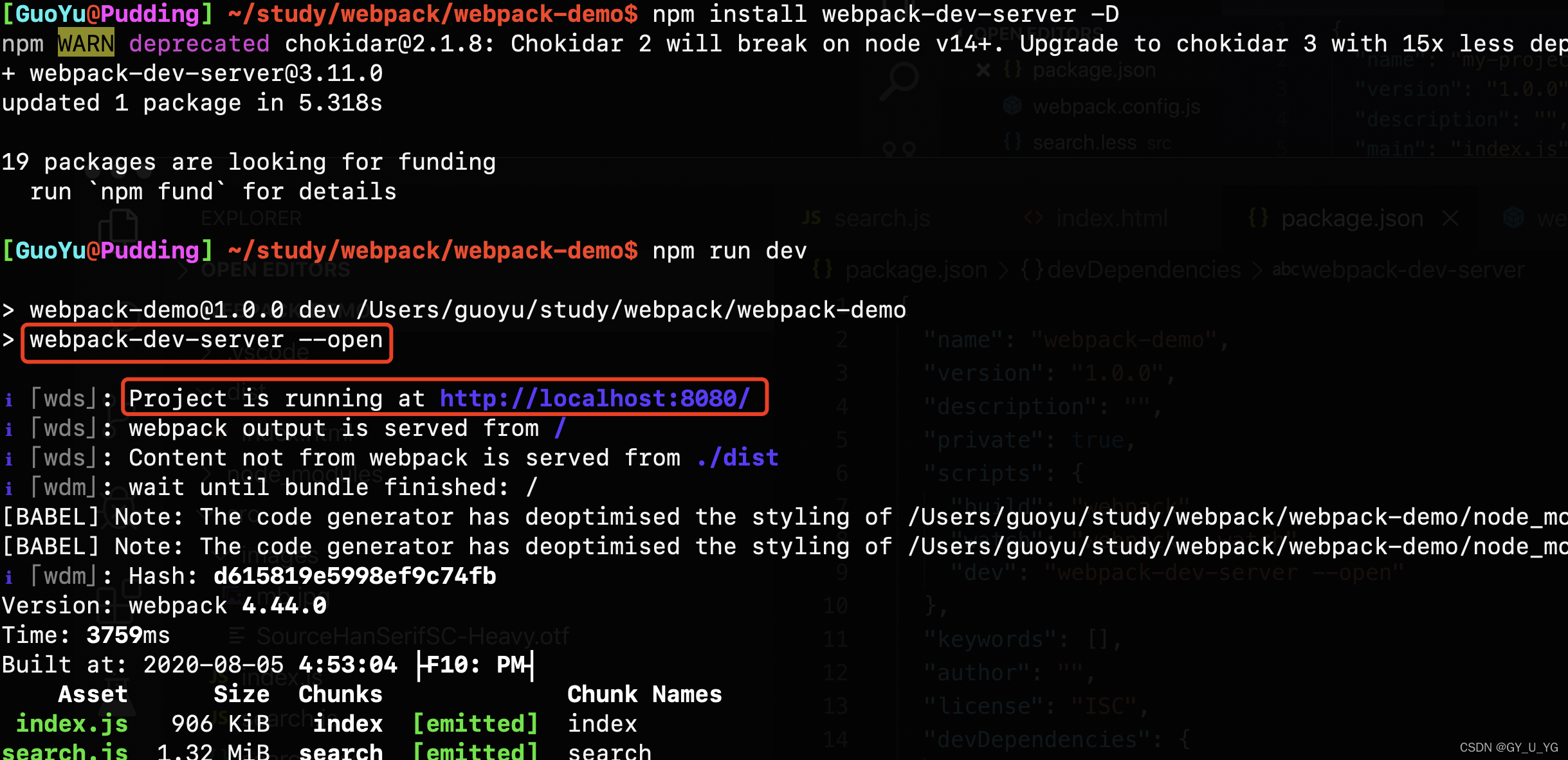
Task: Click the index.js asset name in output
Action: (71, 724)
